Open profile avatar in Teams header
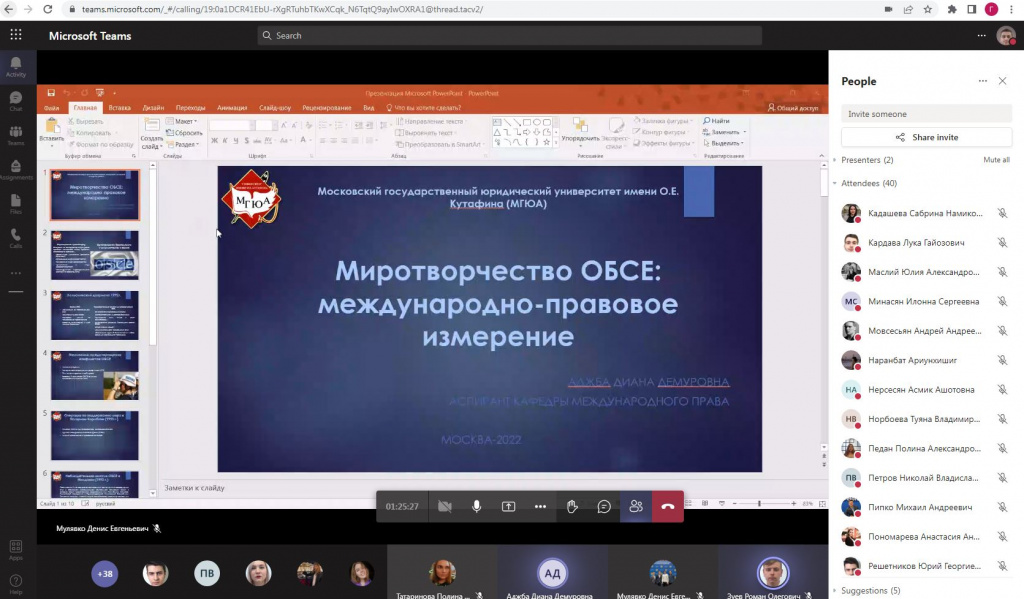 (1006, 36)
